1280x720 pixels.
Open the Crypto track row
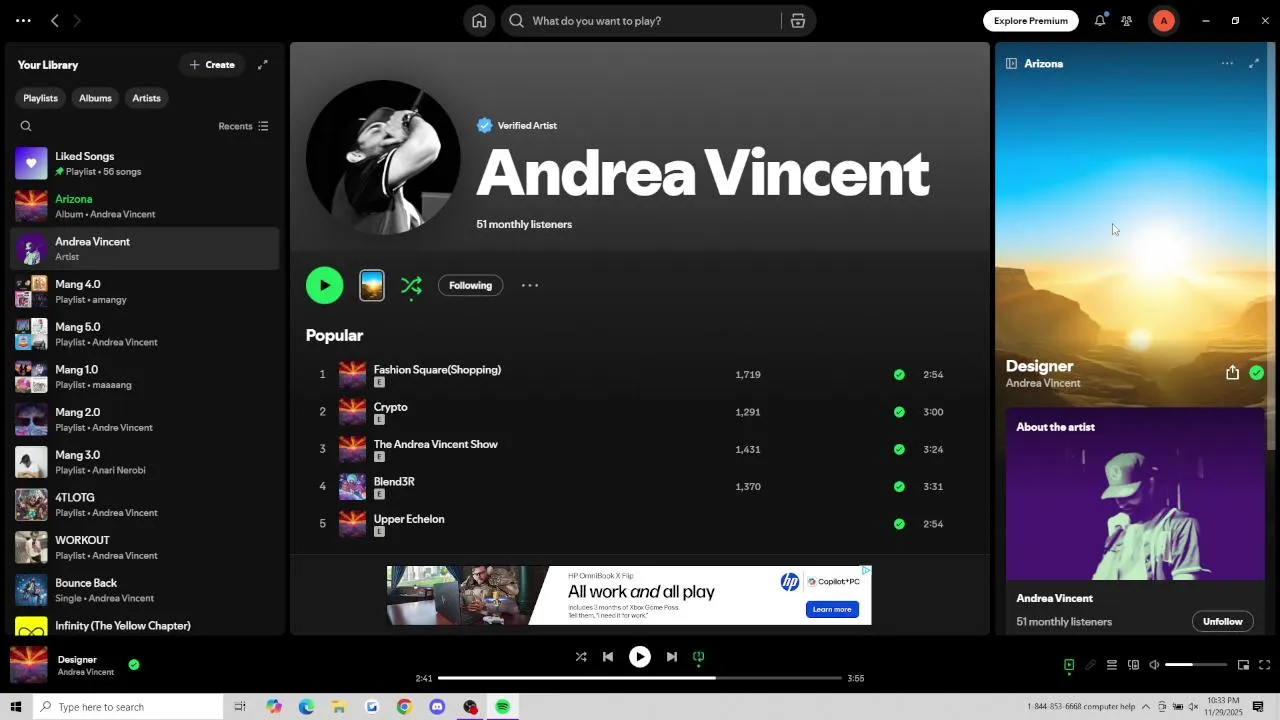(x=640, y=412)
